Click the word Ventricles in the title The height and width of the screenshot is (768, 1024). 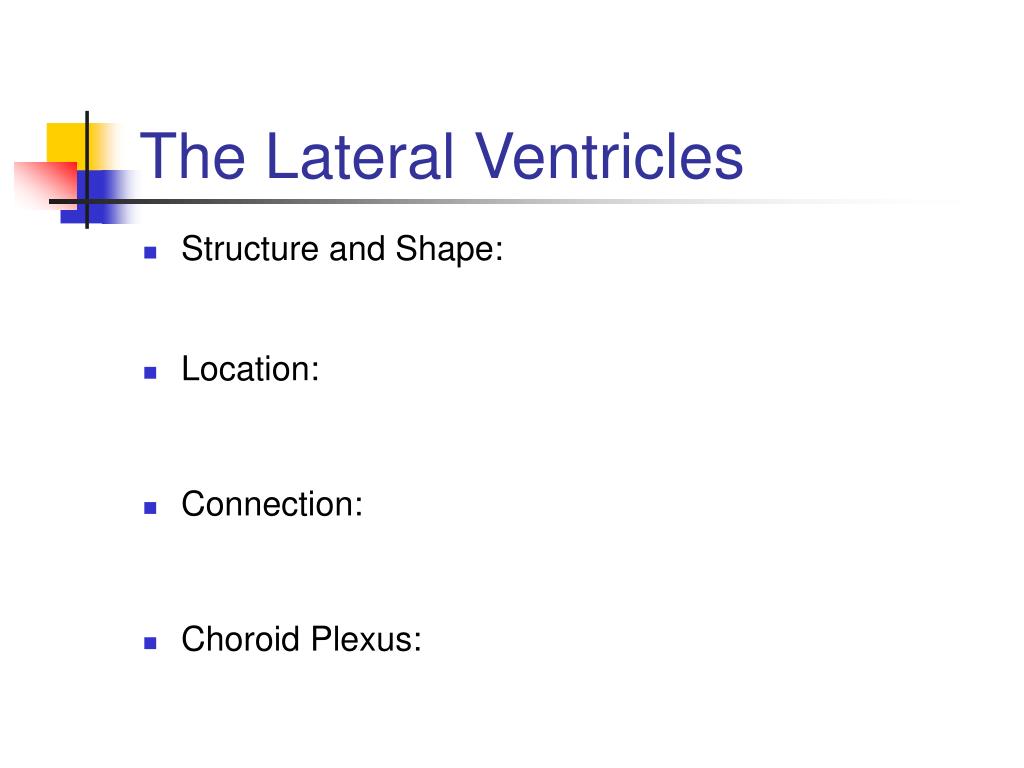coord(609,156)
